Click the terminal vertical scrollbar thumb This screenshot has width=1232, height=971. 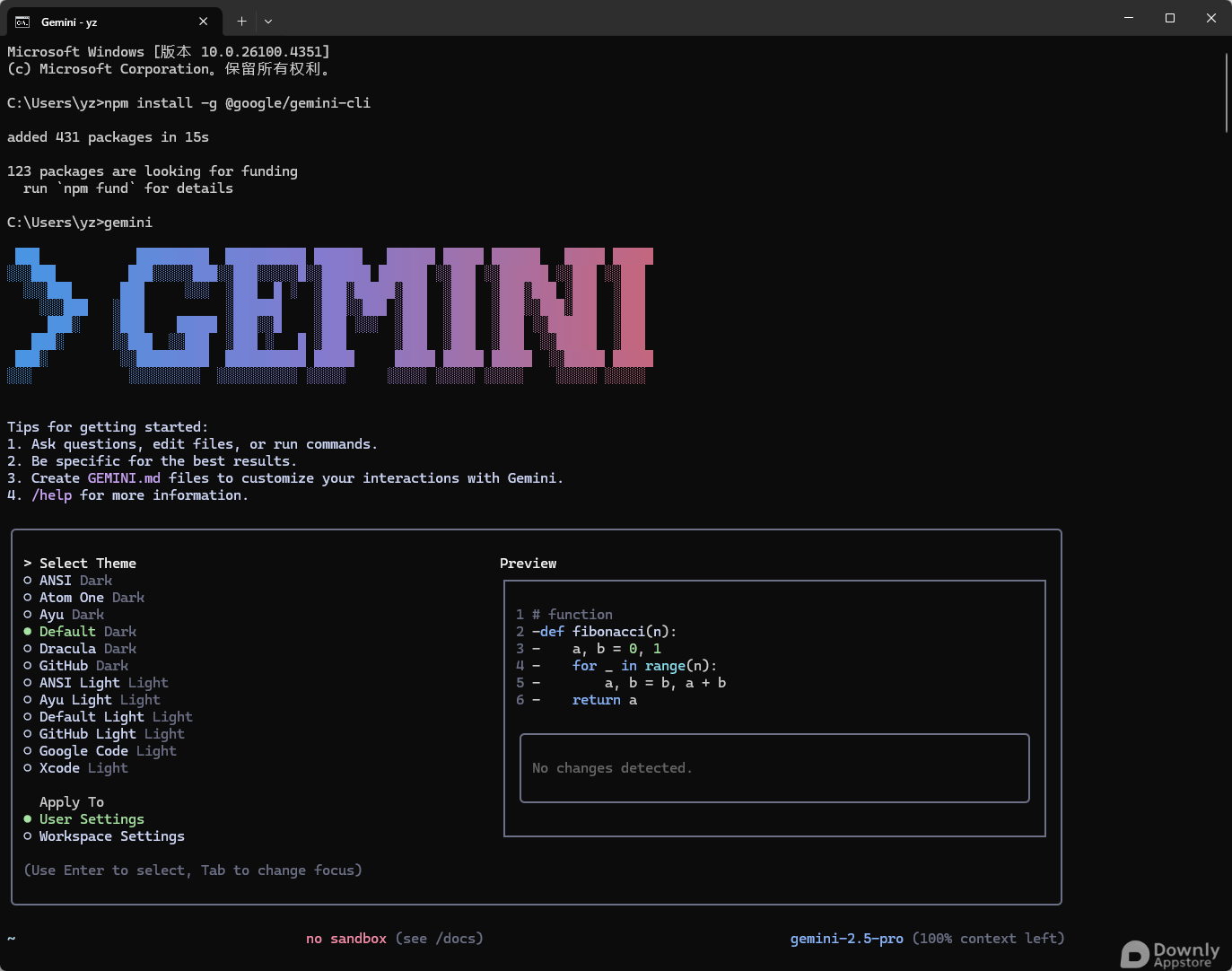[x=1227, y=92]
